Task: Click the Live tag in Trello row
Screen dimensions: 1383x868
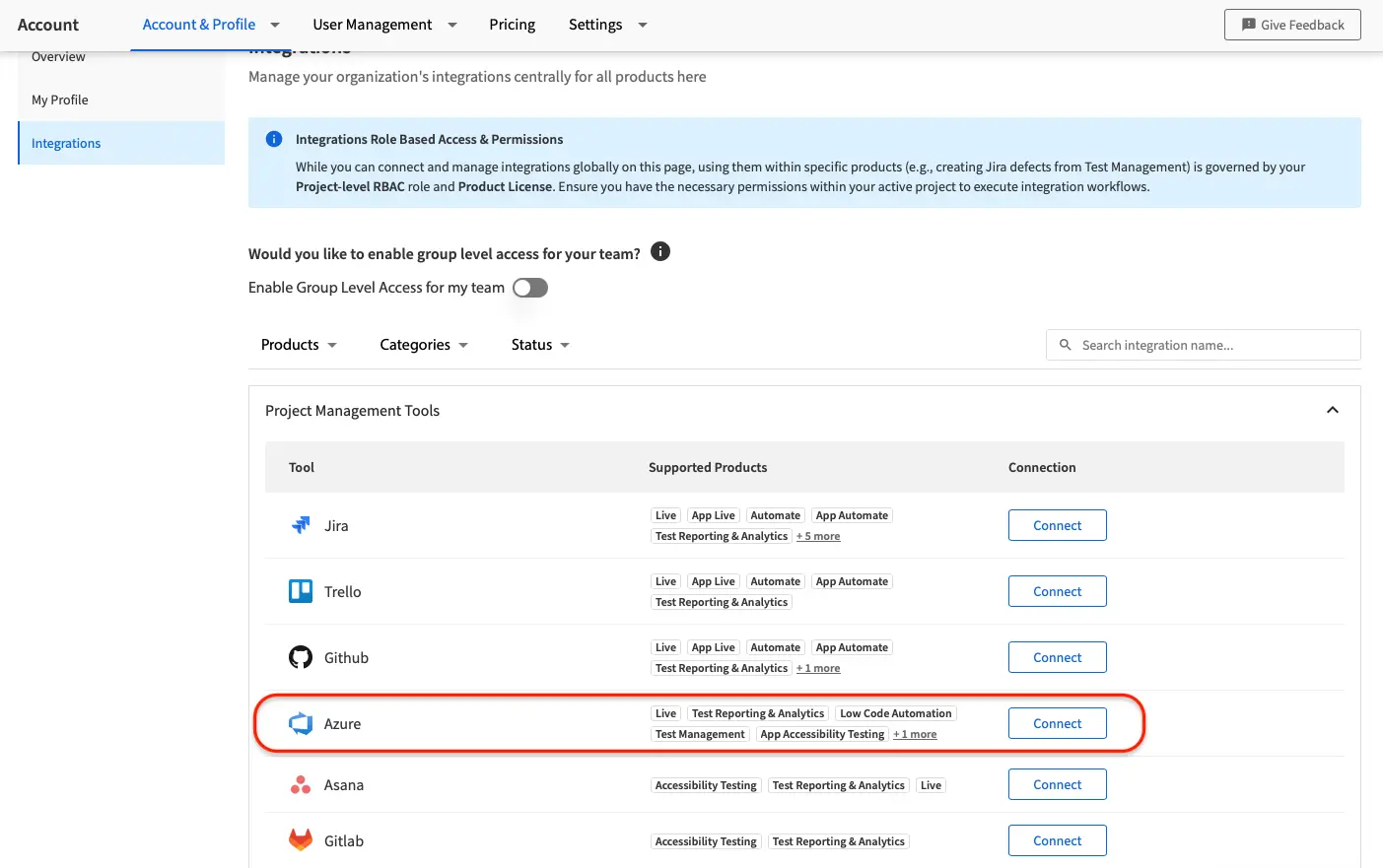Action: pos(665,581)
